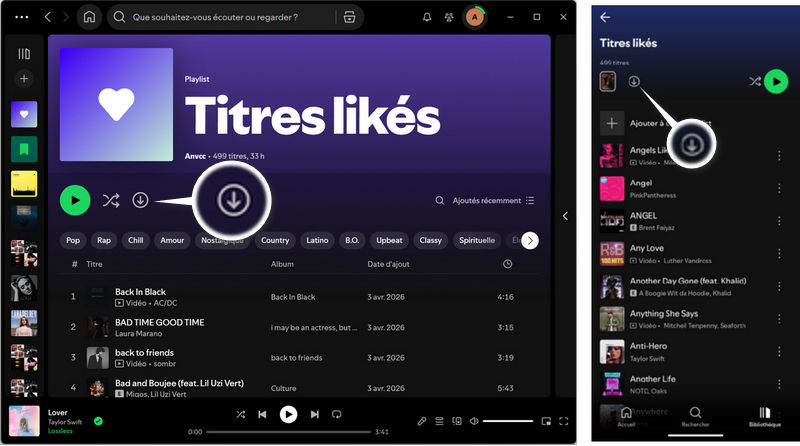Open the Home page icon

point(89,17)
